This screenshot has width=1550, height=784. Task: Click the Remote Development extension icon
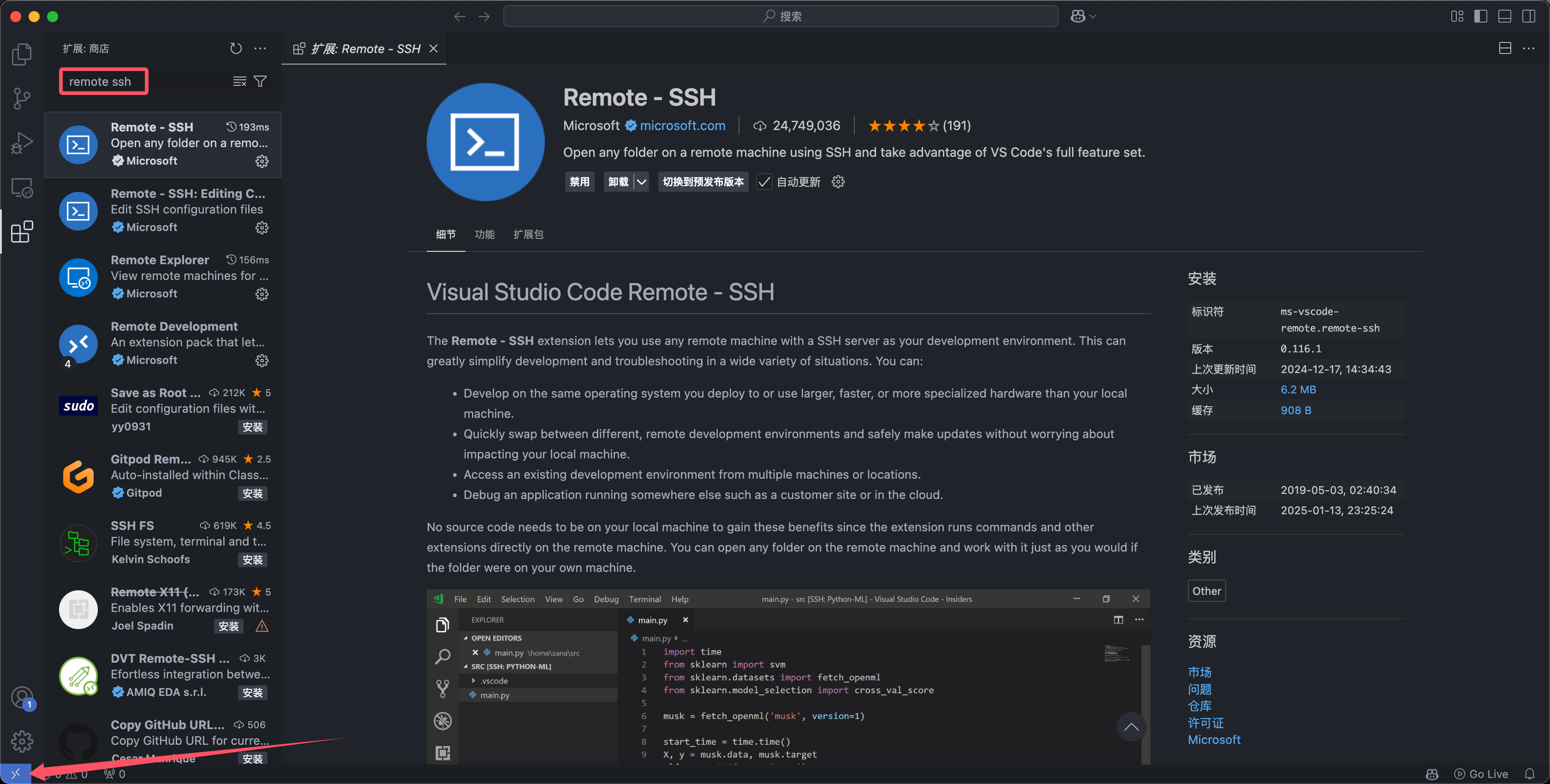coord(78,343)
